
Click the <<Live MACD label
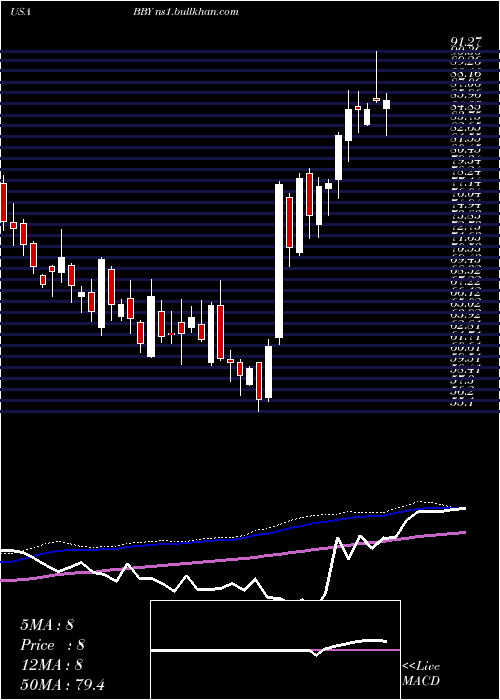pyautogui.click(x=421, y=674)
